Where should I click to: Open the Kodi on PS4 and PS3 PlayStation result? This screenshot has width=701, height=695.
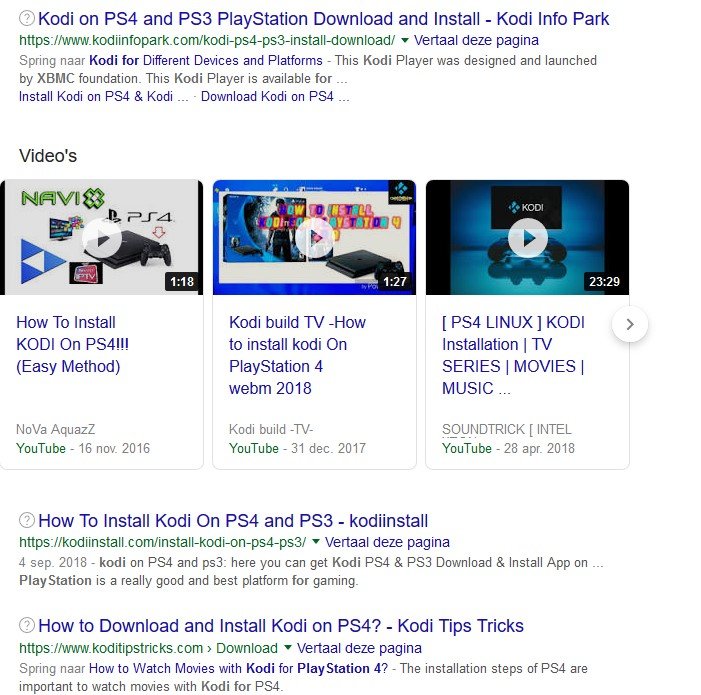[x=323, y=19]
